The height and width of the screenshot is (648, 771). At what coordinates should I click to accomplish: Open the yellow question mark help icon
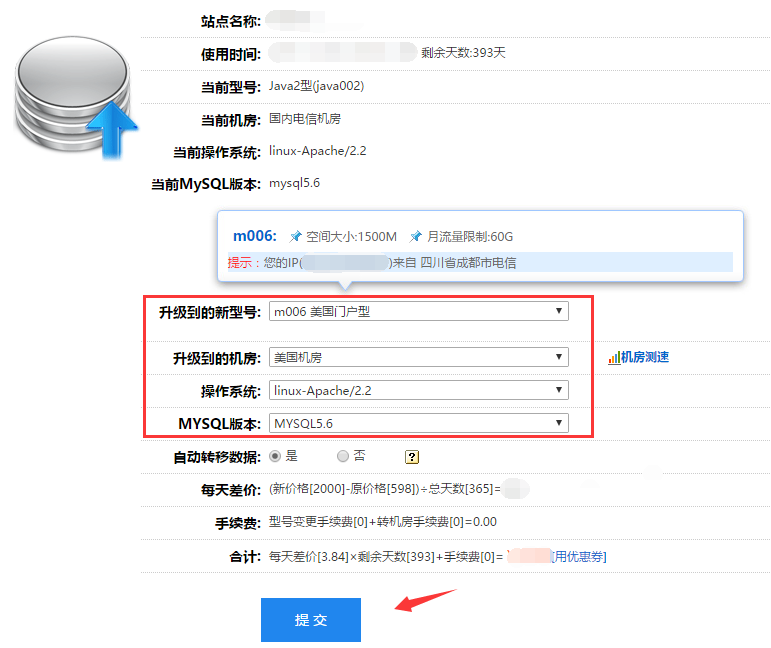coord(411,456)
